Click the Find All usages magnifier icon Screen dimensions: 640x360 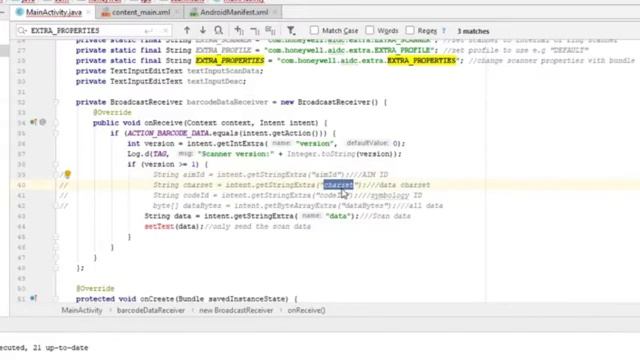pos(219,31)
